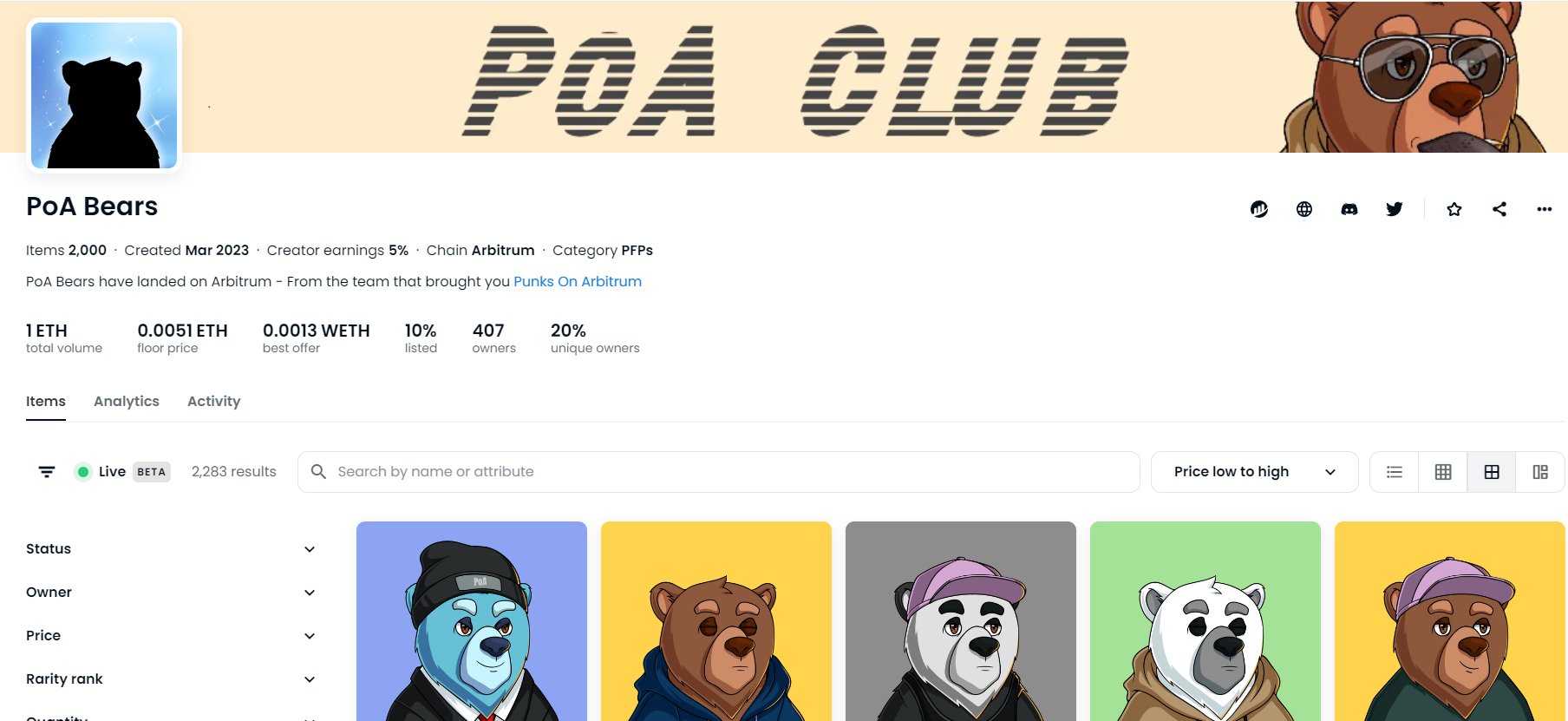Expand the Status filter section
The width and height of the screenshot is (1568, 721).
tap(170, 549)
